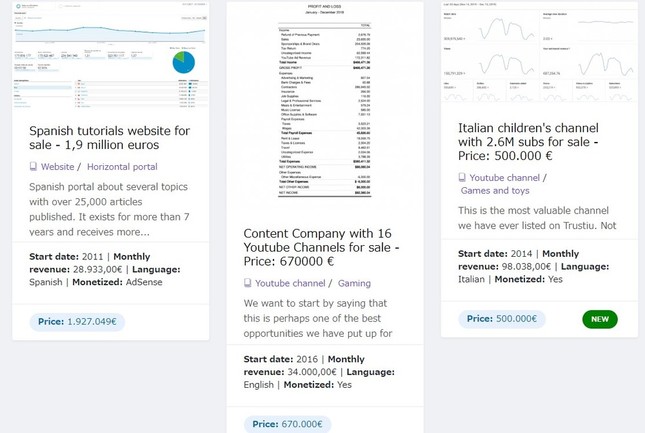
Task: Click the Price 670.000€ badge
Action: coord(288,424)
